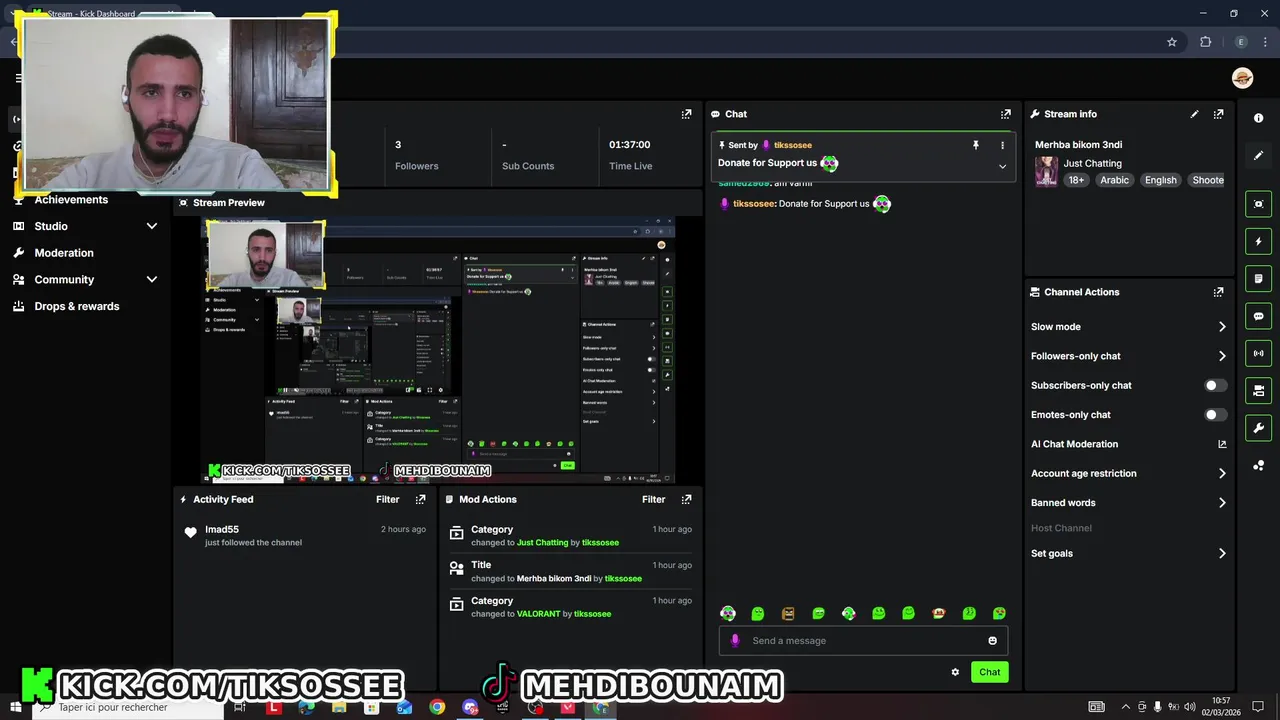Insert the last crying green emote
1280x720 pixels.
[x=999, y=613]
